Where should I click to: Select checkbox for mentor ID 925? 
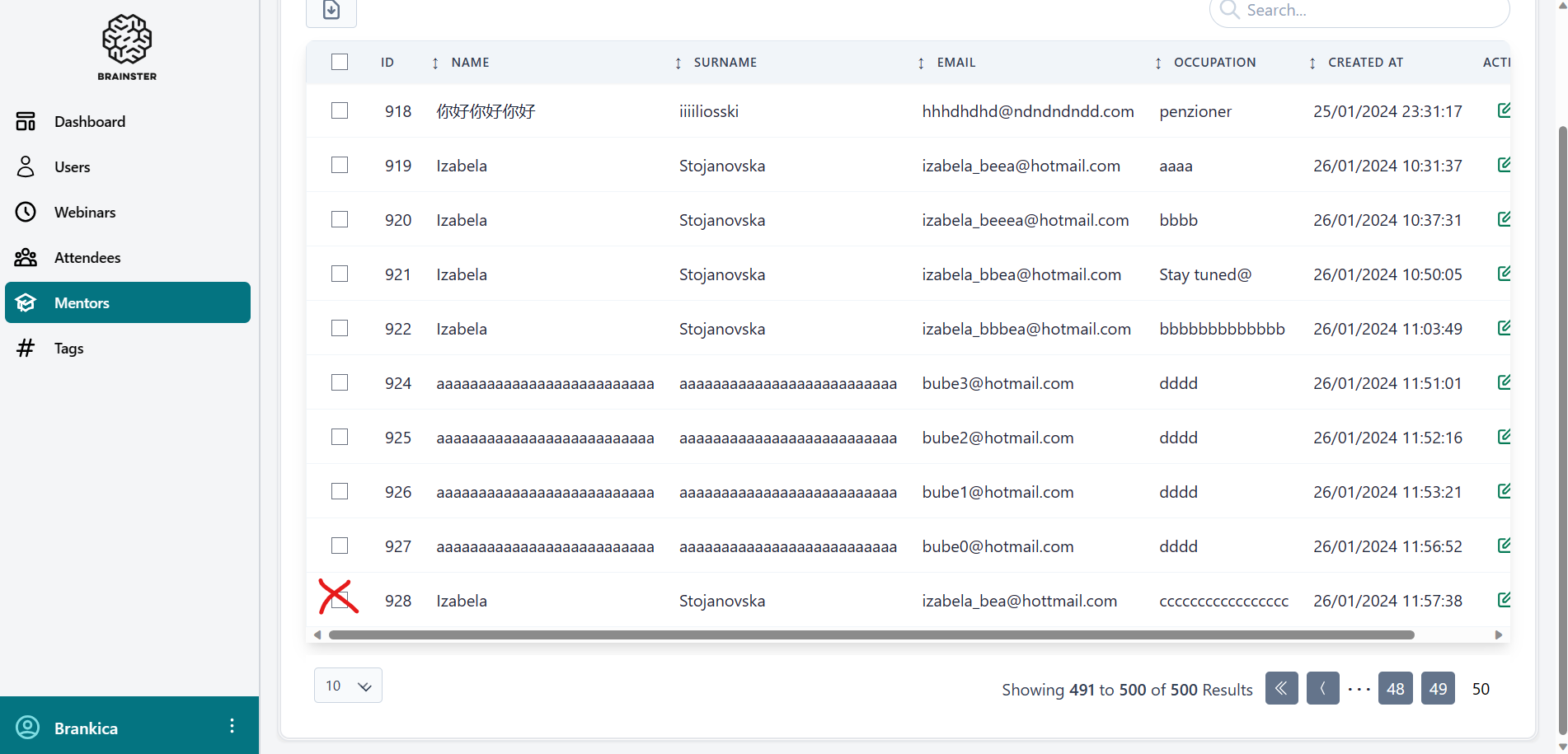(x=340, y=437)
